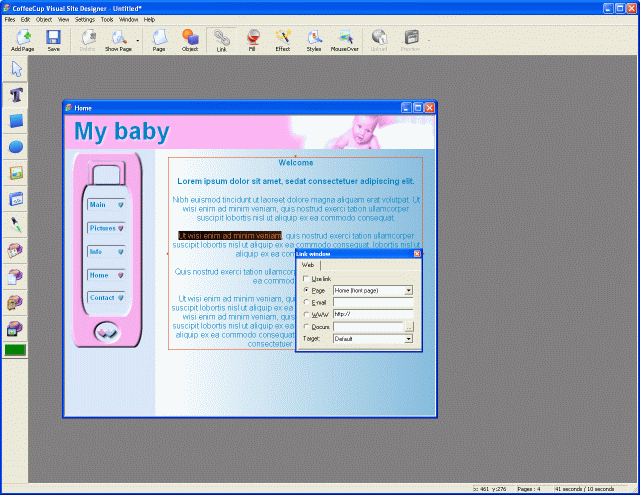Open the Help menu
This screenshot has width=640, height=495.
pyautogui.click(x=149, y=20)
